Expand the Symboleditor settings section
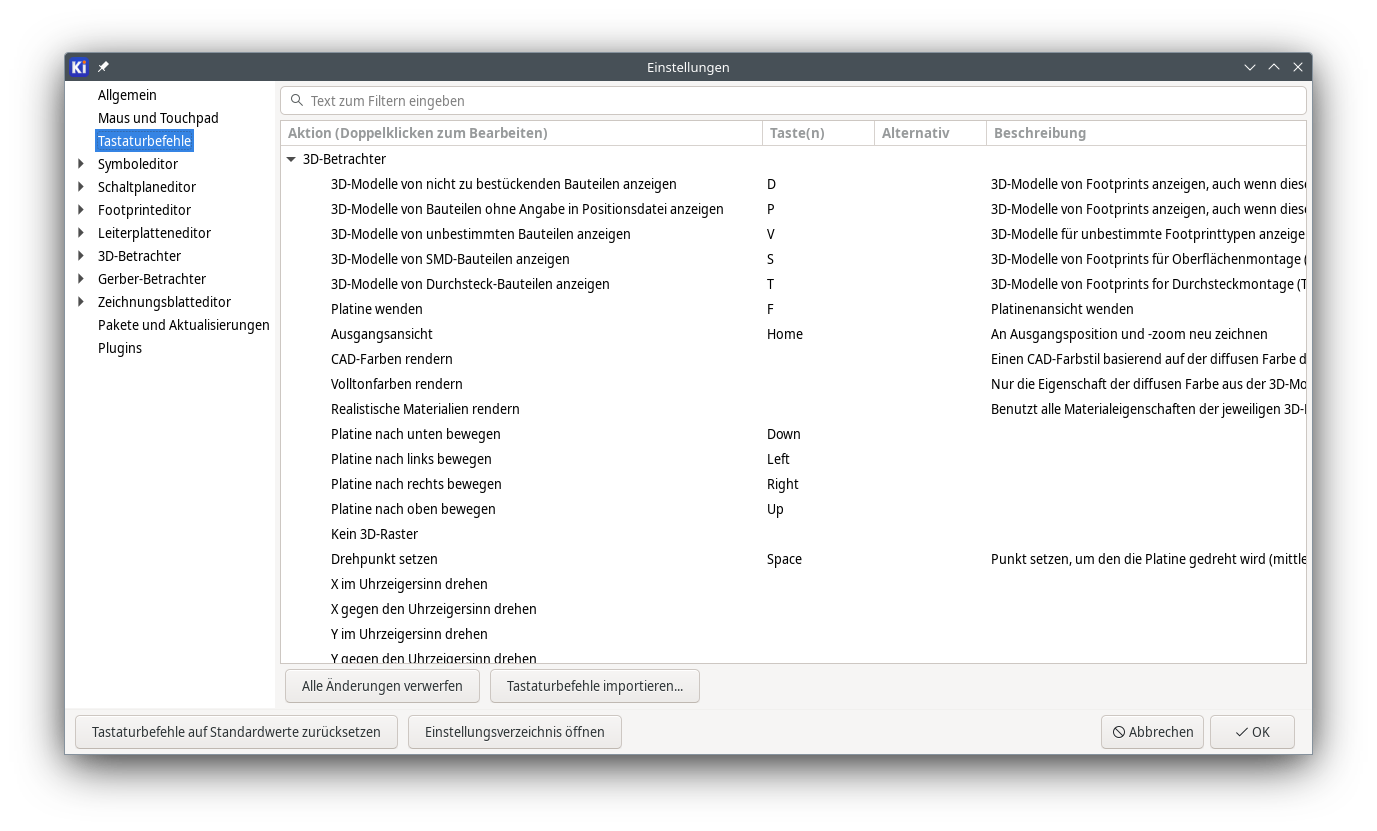The image size is (1377, 831). (82, 163)
